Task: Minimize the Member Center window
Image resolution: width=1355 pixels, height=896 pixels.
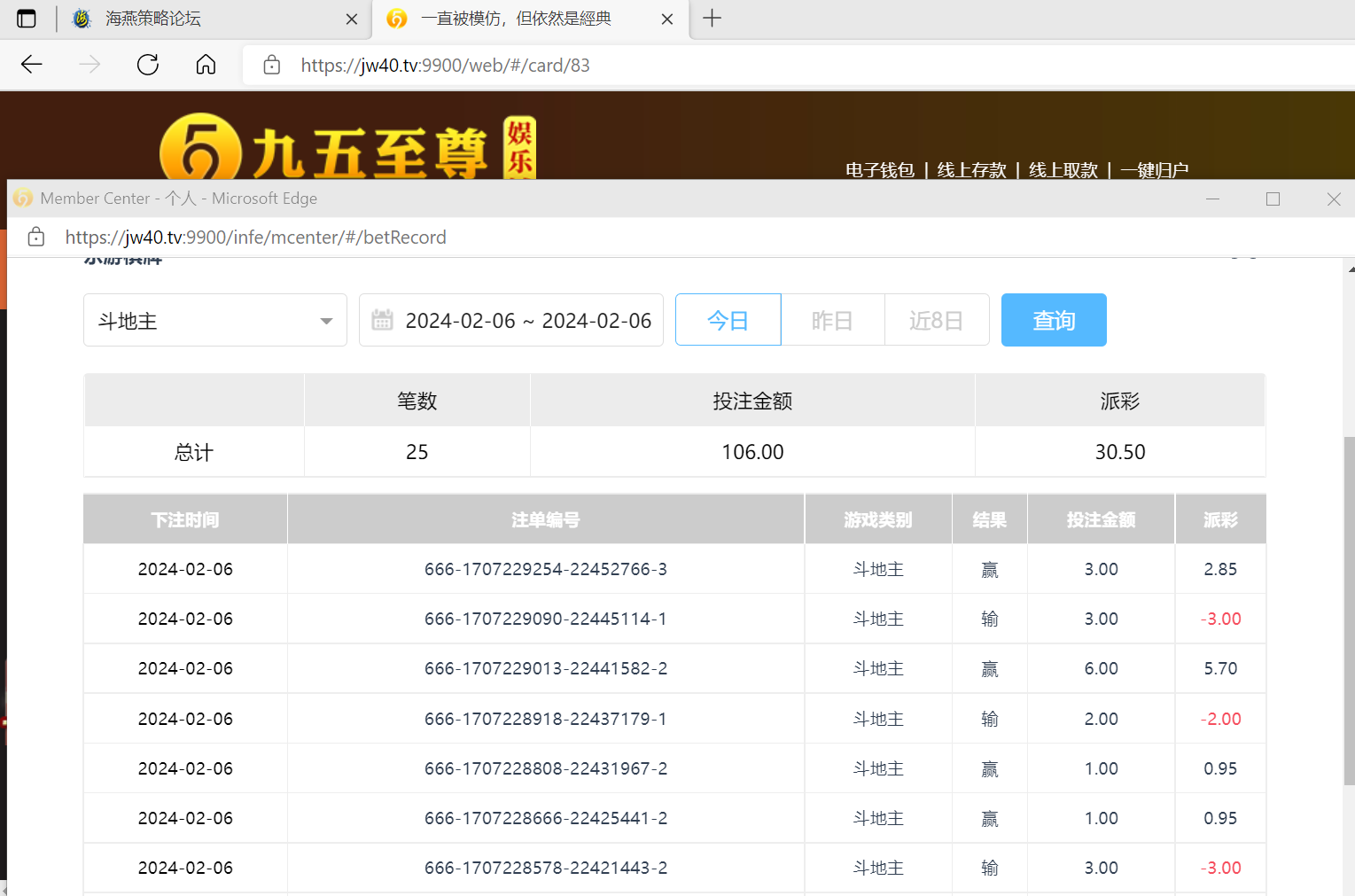Action: [x=1212, y=199]
